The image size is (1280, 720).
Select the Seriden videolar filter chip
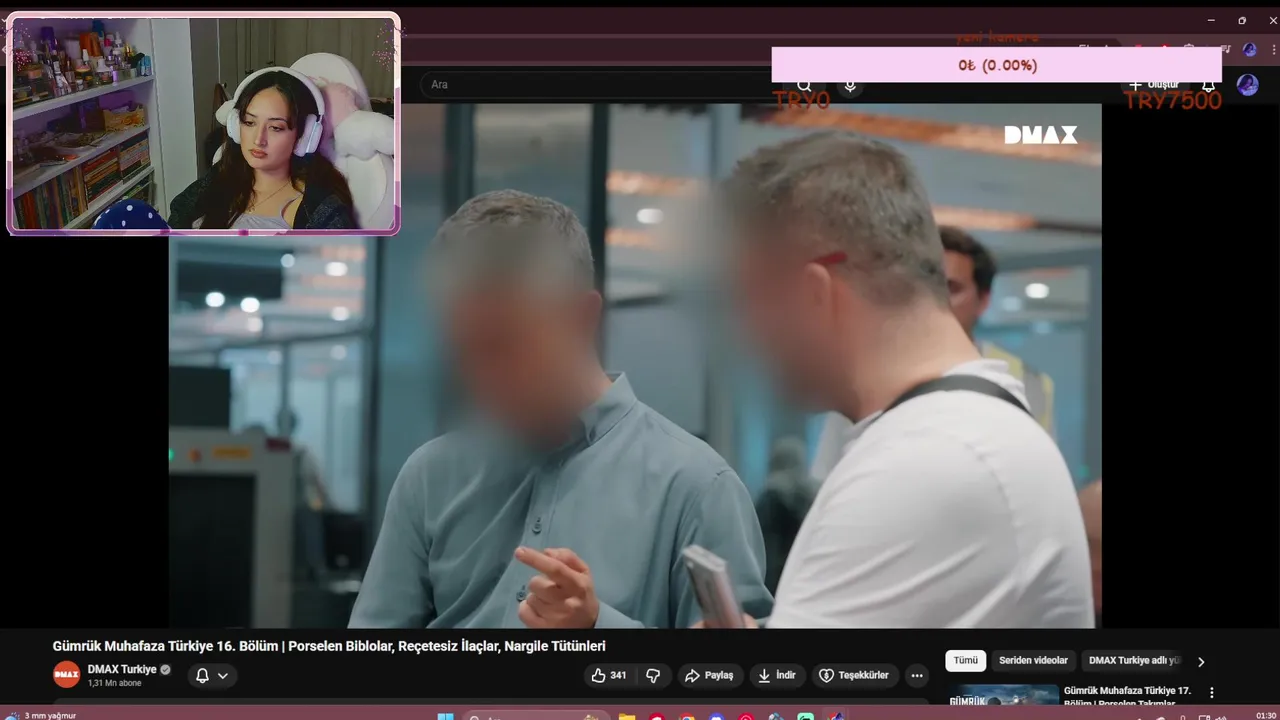tap(1033, 661)
